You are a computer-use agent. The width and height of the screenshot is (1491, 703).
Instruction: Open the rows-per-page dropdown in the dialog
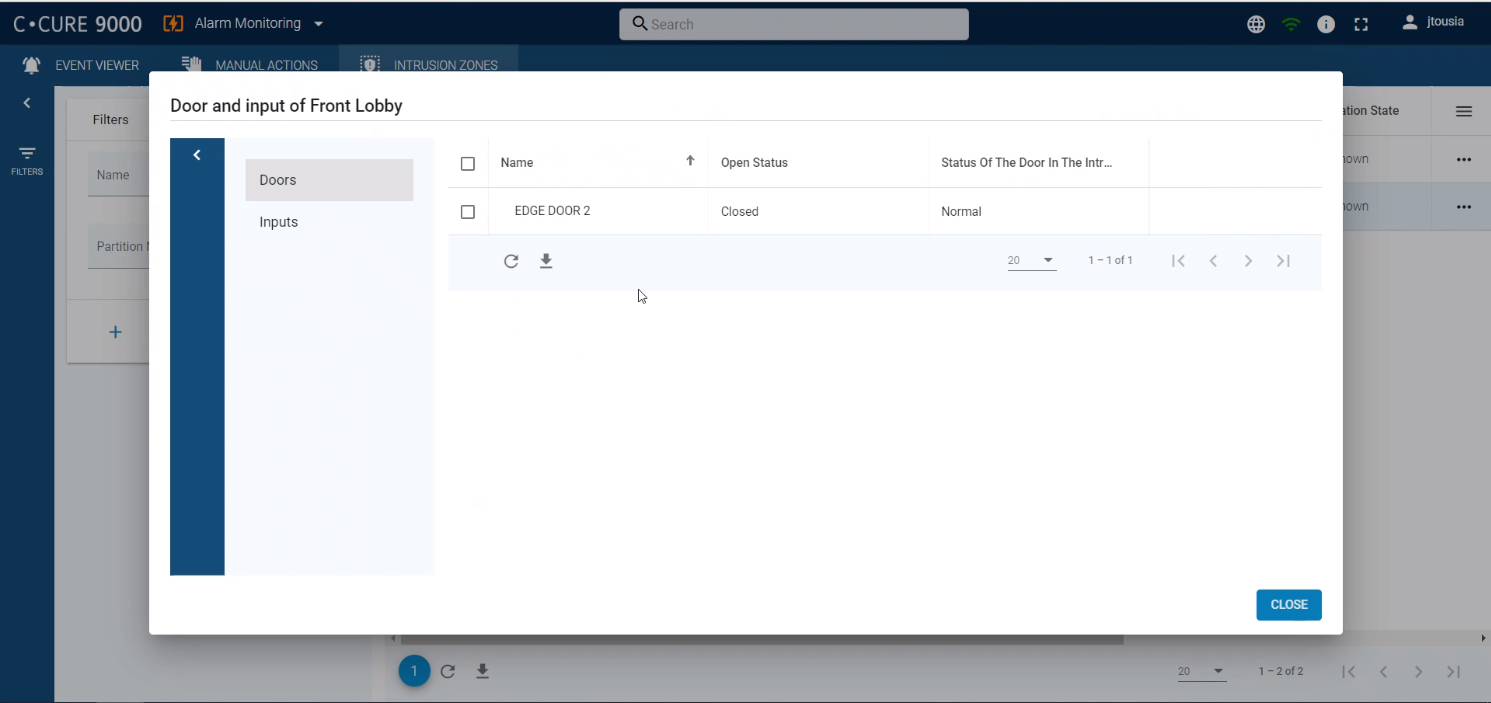tap(1032, 261)
